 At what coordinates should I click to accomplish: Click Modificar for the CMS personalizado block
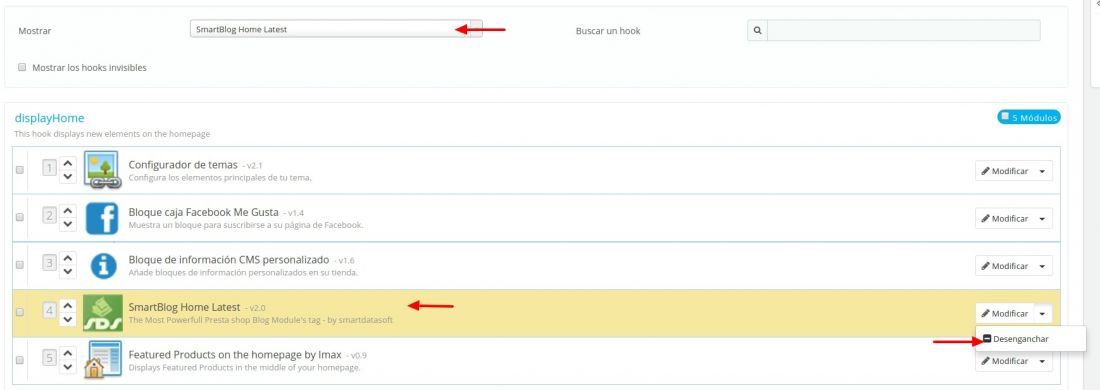(x=1005, y=267)
